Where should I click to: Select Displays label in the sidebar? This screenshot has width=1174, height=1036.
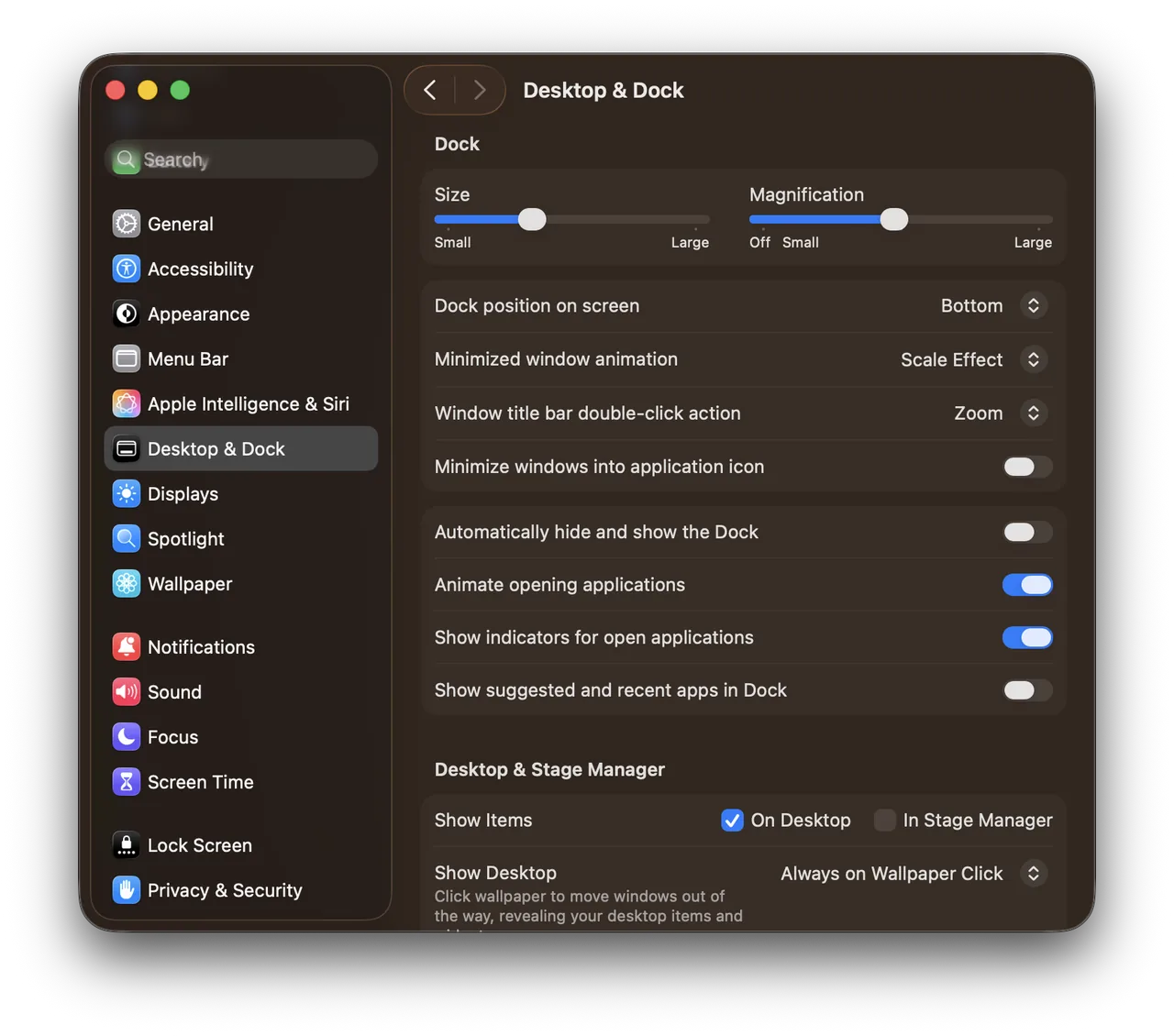coord(183,494)
